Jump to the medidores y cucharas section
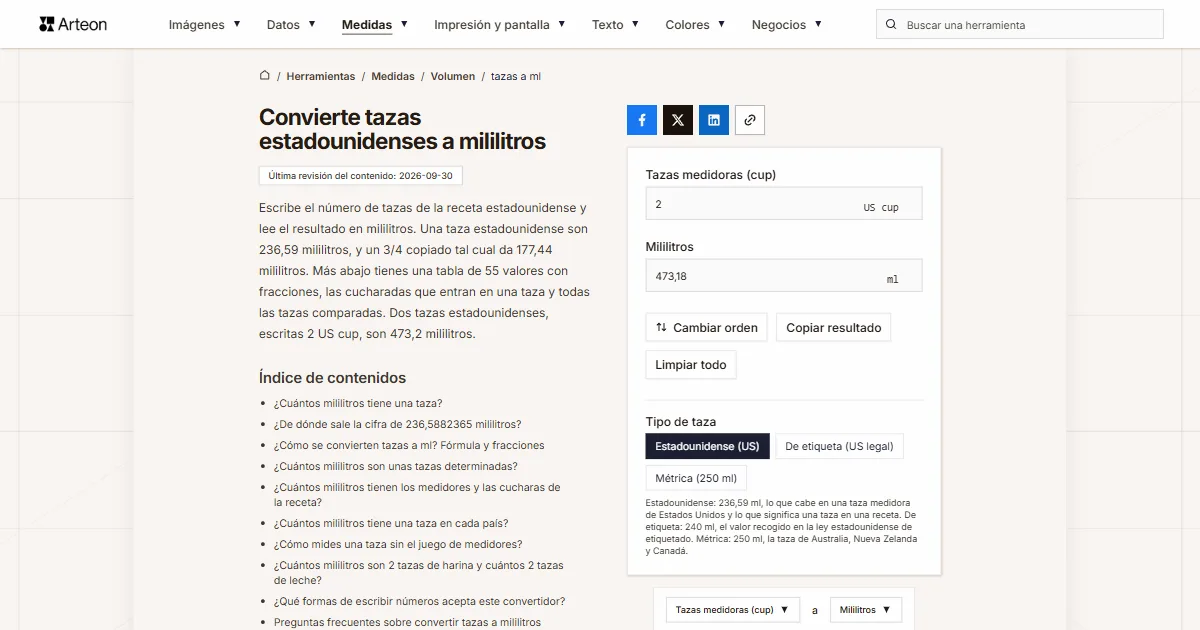This screenshot has width=1200, height=630. pos(417,494)
